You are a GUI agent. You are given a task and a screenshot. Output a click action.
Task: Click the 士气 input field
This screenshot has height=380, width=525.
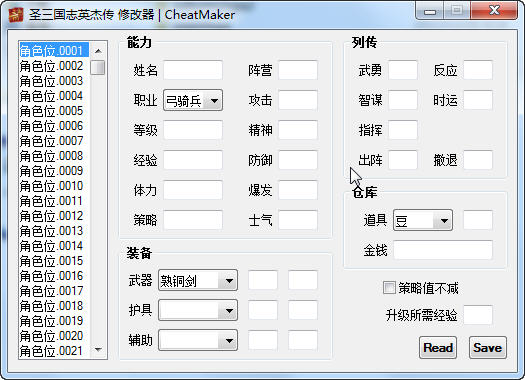click(x=298, y=220)
